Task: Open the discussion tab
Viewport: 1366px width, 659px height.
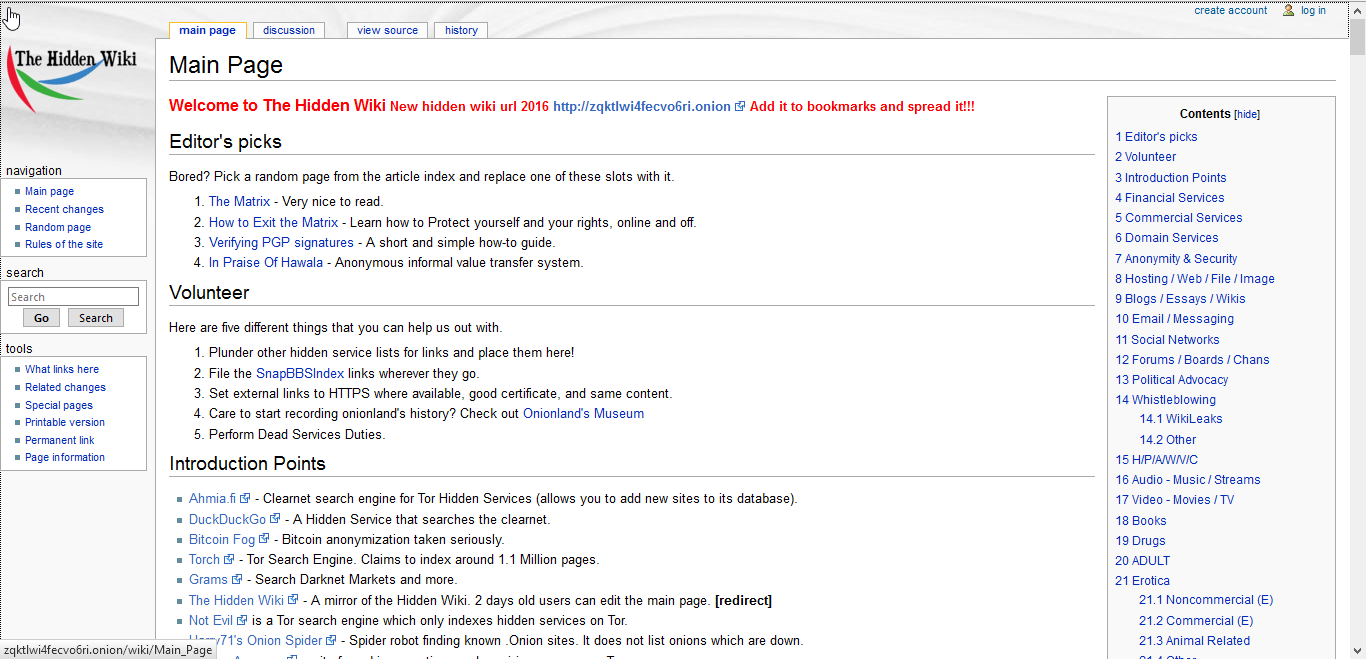Action: (x=289, y=30)
